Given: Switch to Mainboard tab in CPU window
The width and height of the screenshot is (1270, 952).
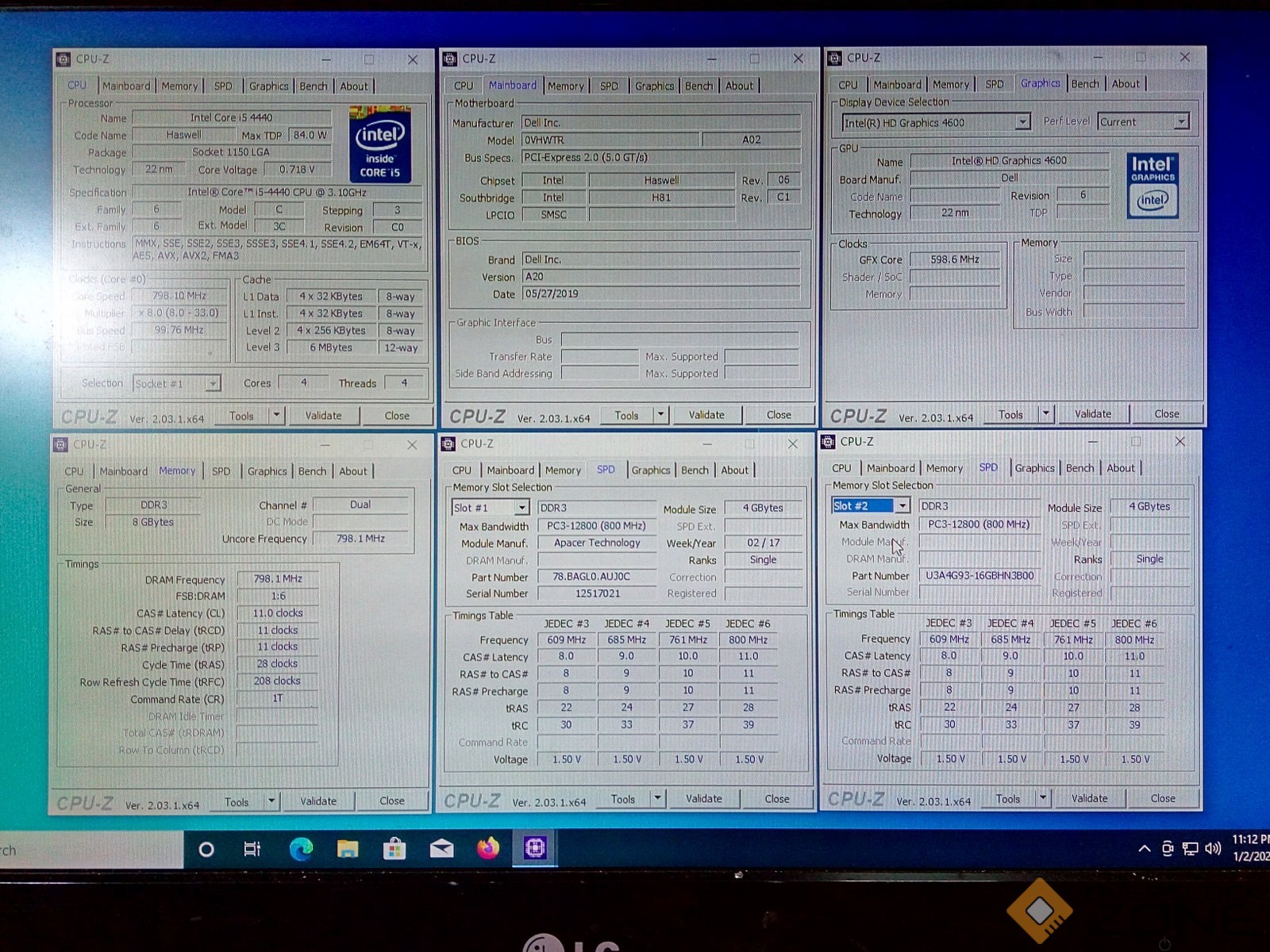Looking at the screenshot, I should [x=126, y=86].
